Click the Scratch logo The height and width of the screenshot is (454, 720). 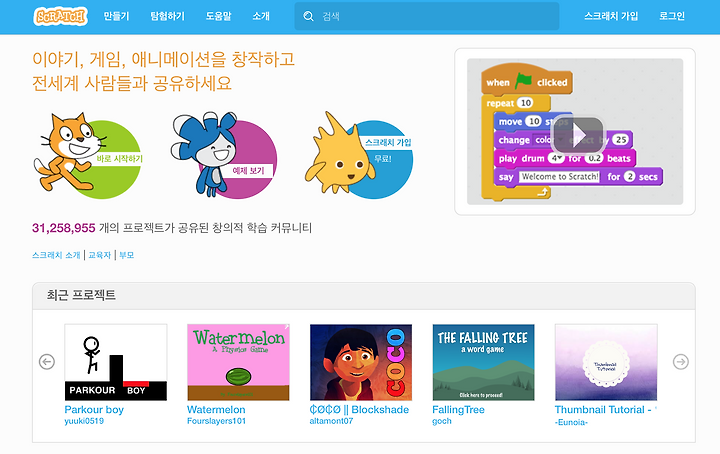coord(60,17)
